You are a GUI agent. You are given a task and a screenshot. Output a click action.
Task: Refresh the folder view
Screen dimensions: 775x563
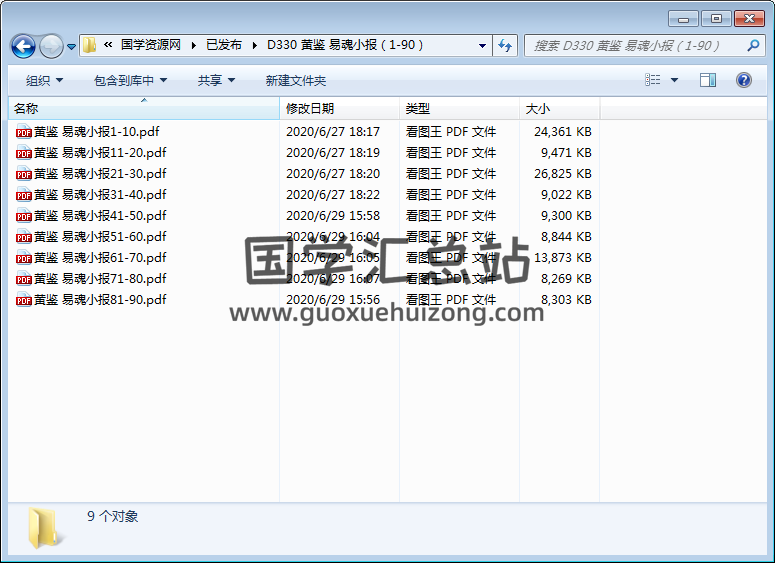(x=505, y=45)
